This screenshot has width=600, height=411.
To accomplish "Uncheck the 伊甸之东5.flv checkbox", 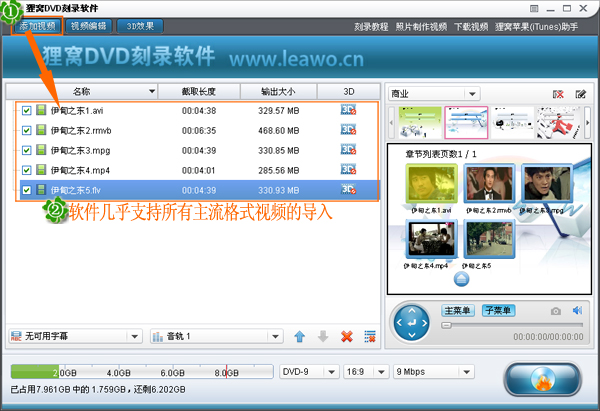I will (26, 190).
